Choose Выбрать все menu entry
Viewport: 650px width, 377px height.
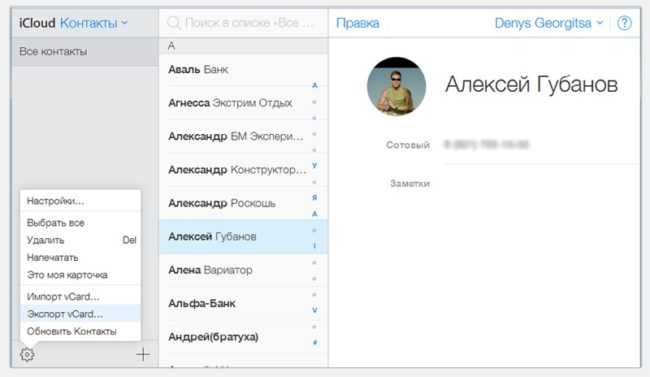pos(80,223)
